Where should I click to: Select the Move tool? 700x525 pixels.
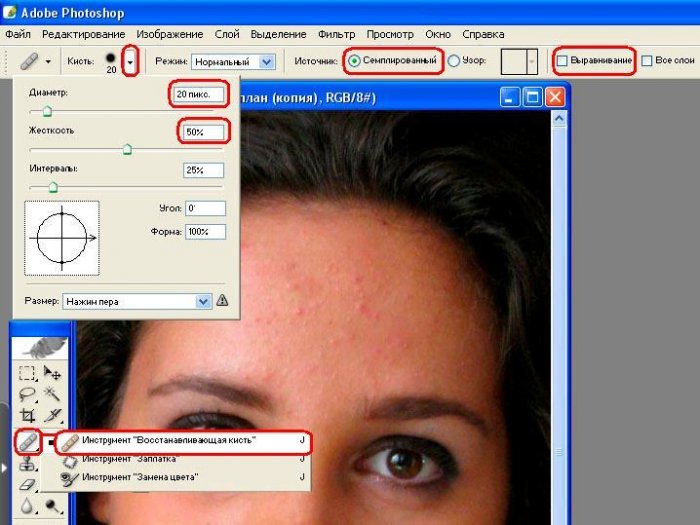point(54,374)
